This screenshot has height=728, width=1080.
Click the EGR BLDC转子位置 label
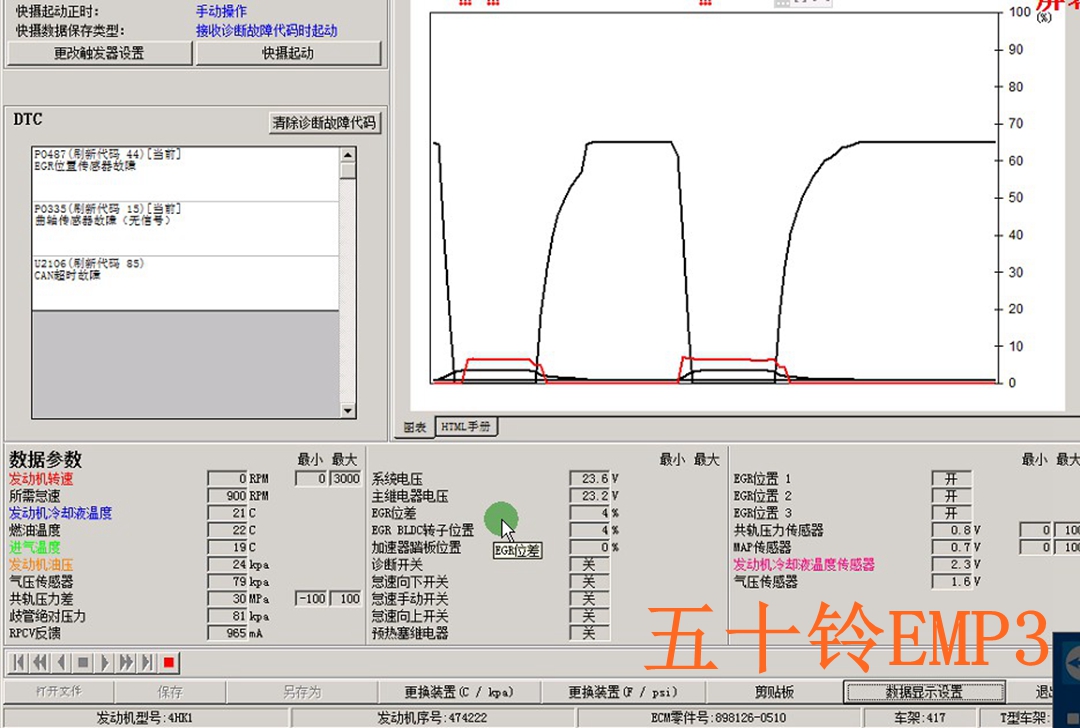[x=423, y=530]
